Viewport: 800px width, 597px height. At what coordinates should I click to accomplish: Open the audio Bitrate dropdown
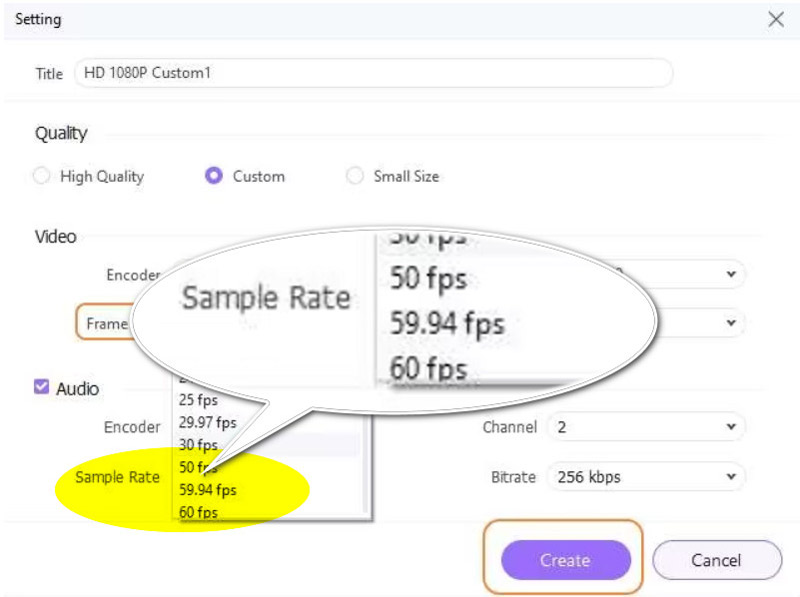646,477
